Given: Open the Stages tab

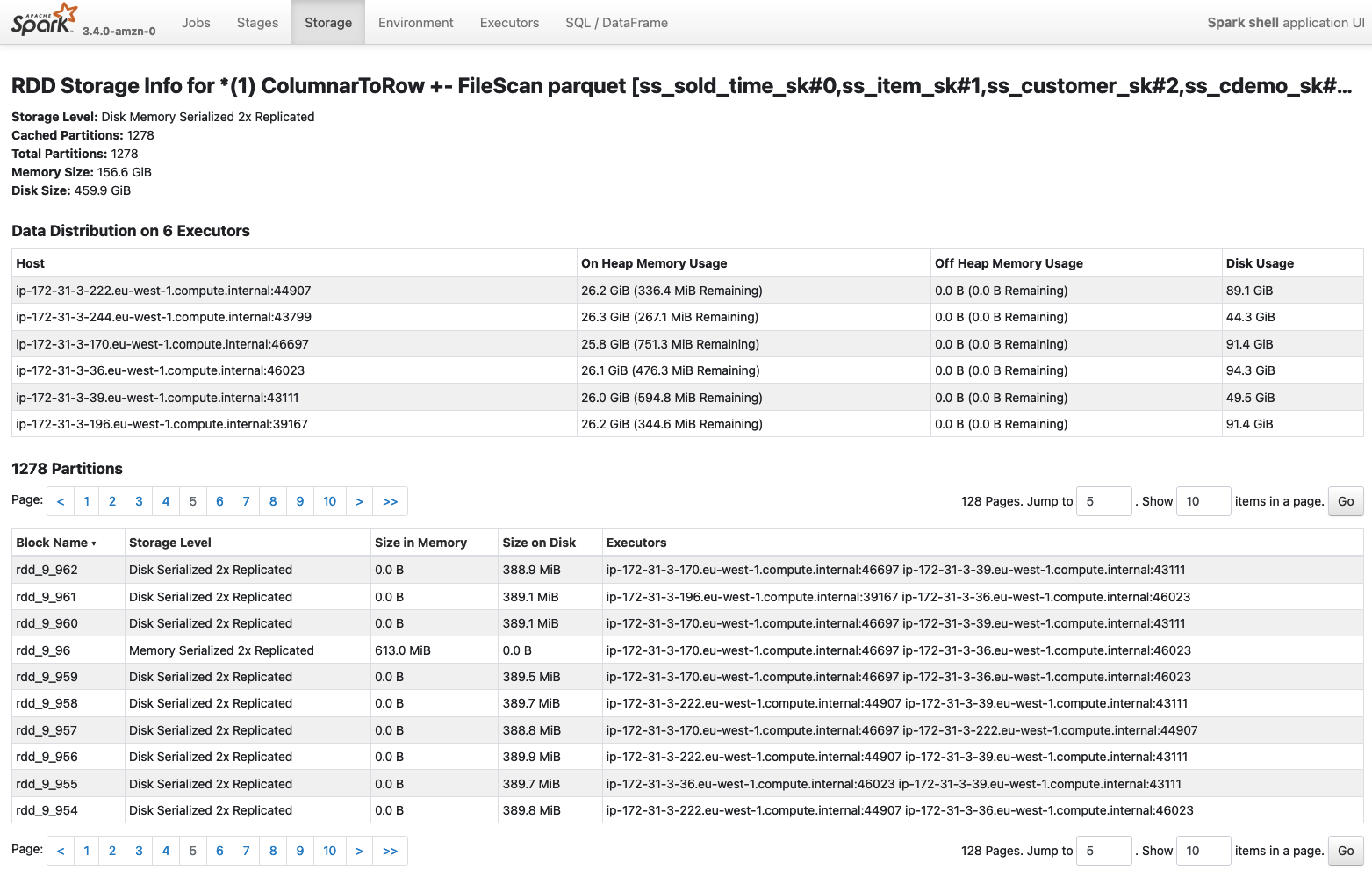Looking at the screenshot, I should click(x=257, y=23).
